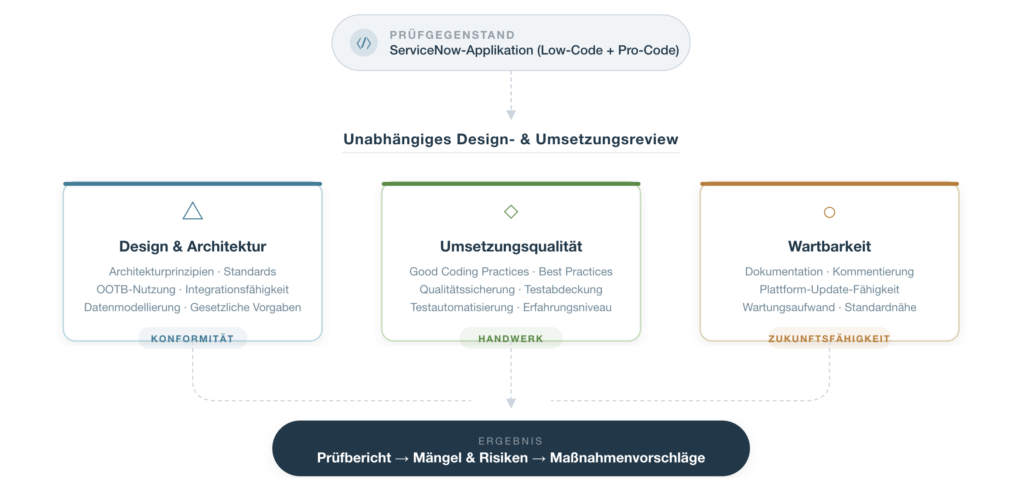The image size is (1024, 482).
Task: Click the arrowhead below the Prüfgegenstand pill
Action: (511, 112)
